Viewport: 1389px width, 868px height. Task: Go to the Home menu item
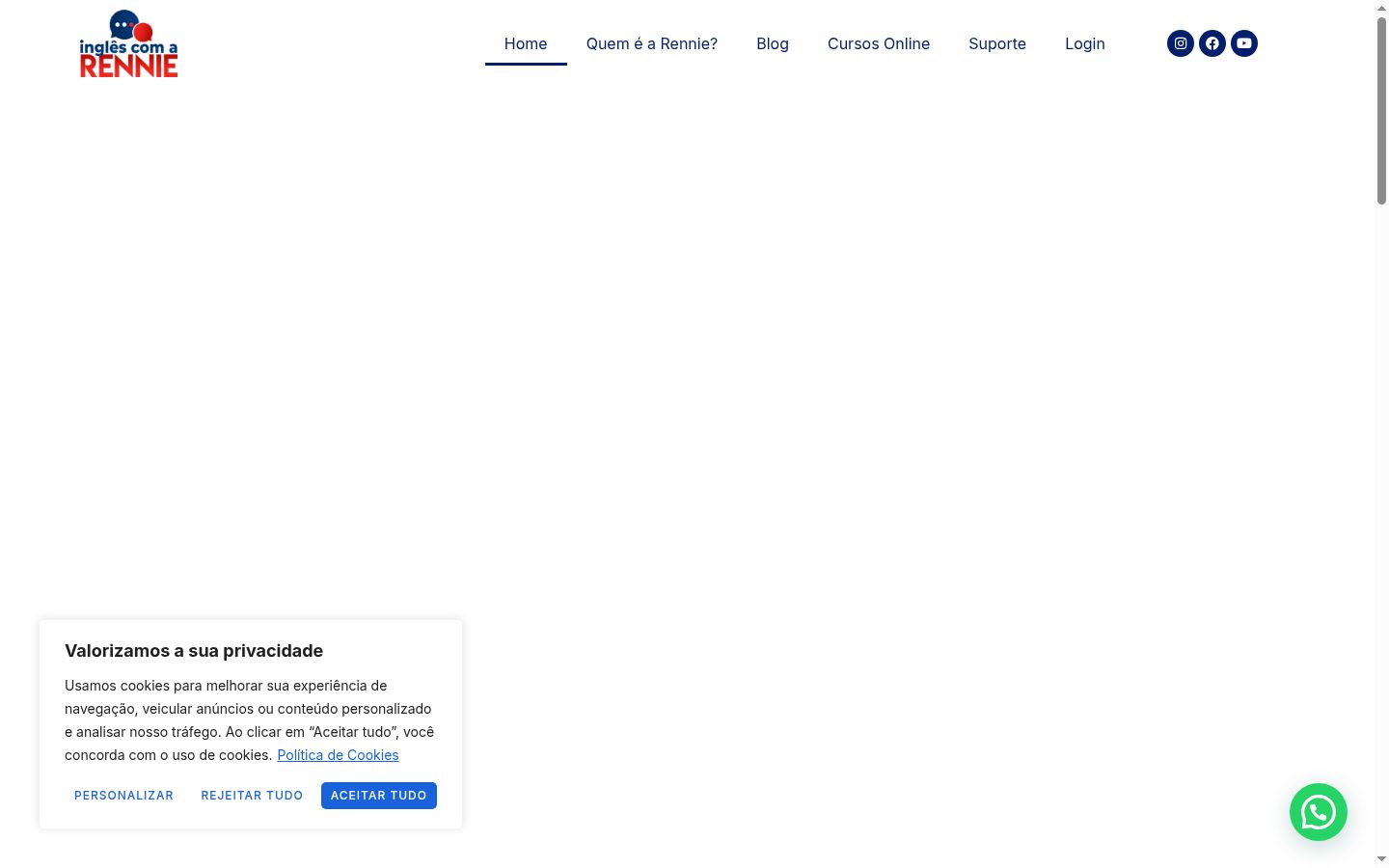(526, 43)
